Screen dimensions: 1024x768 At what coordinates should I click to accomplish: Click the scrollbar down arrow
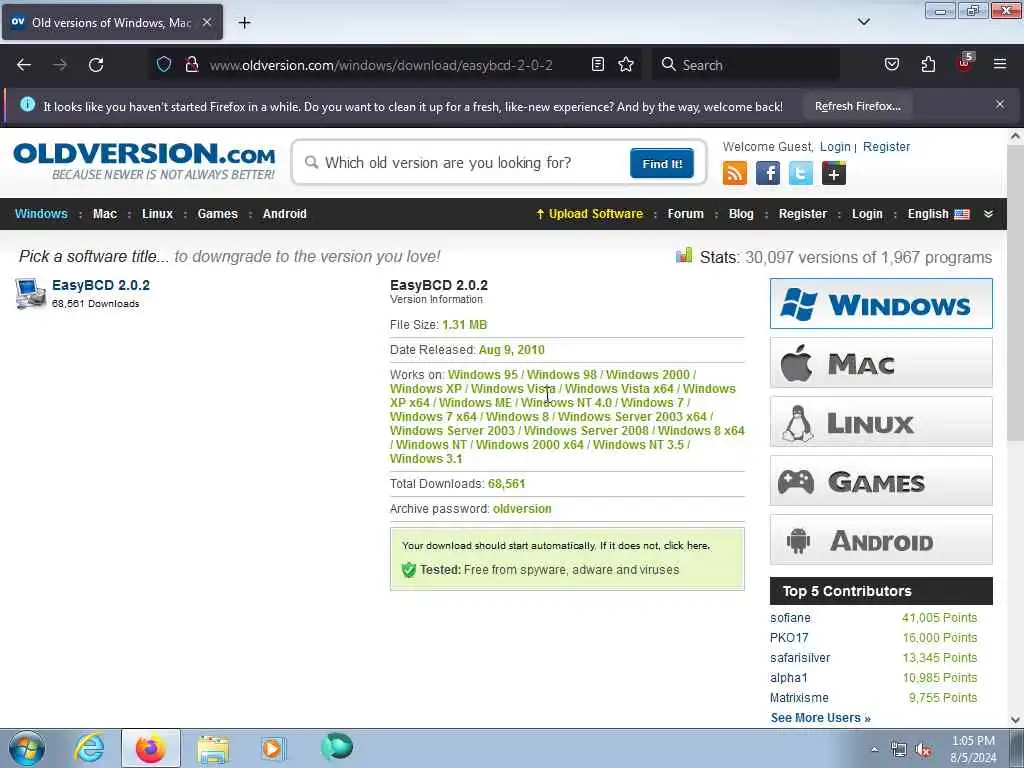click(x=1015, y=720)
